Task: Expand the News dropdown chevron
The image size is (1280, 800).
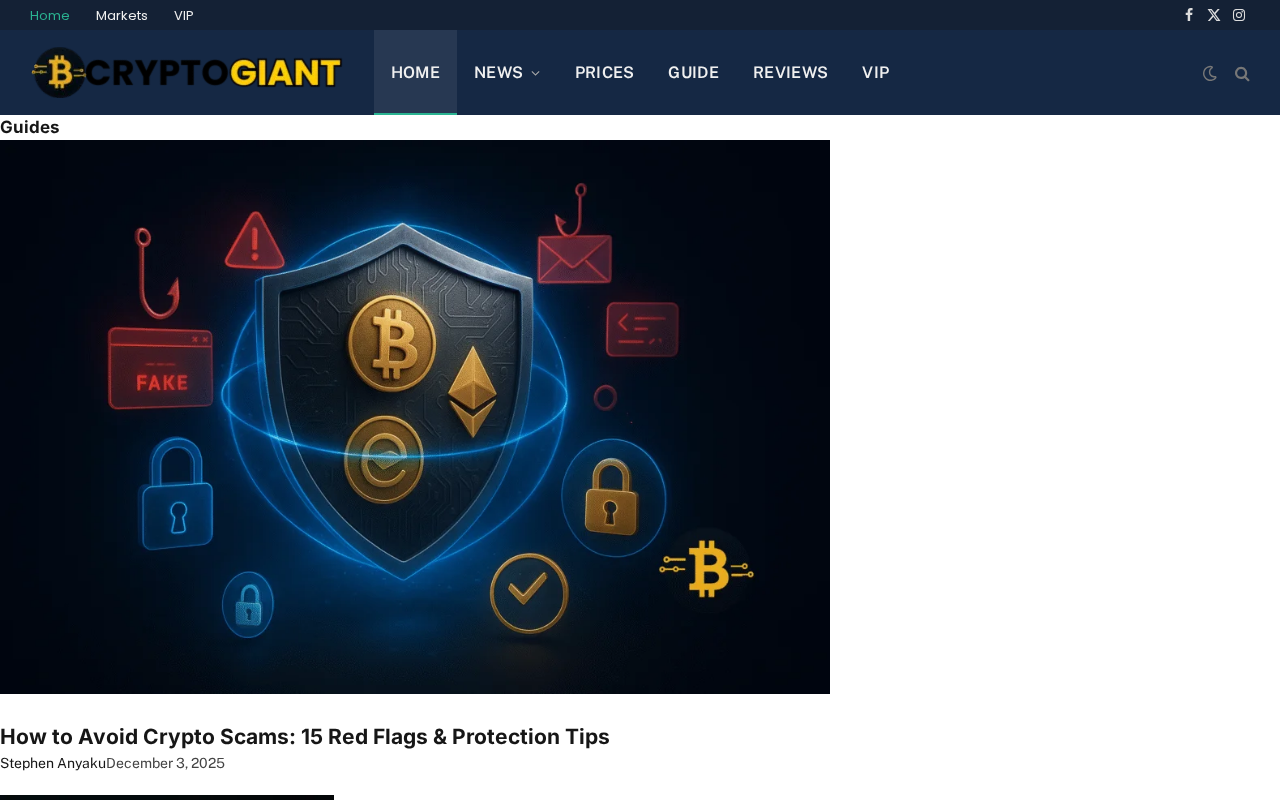Action: click(x=536, y=73)
